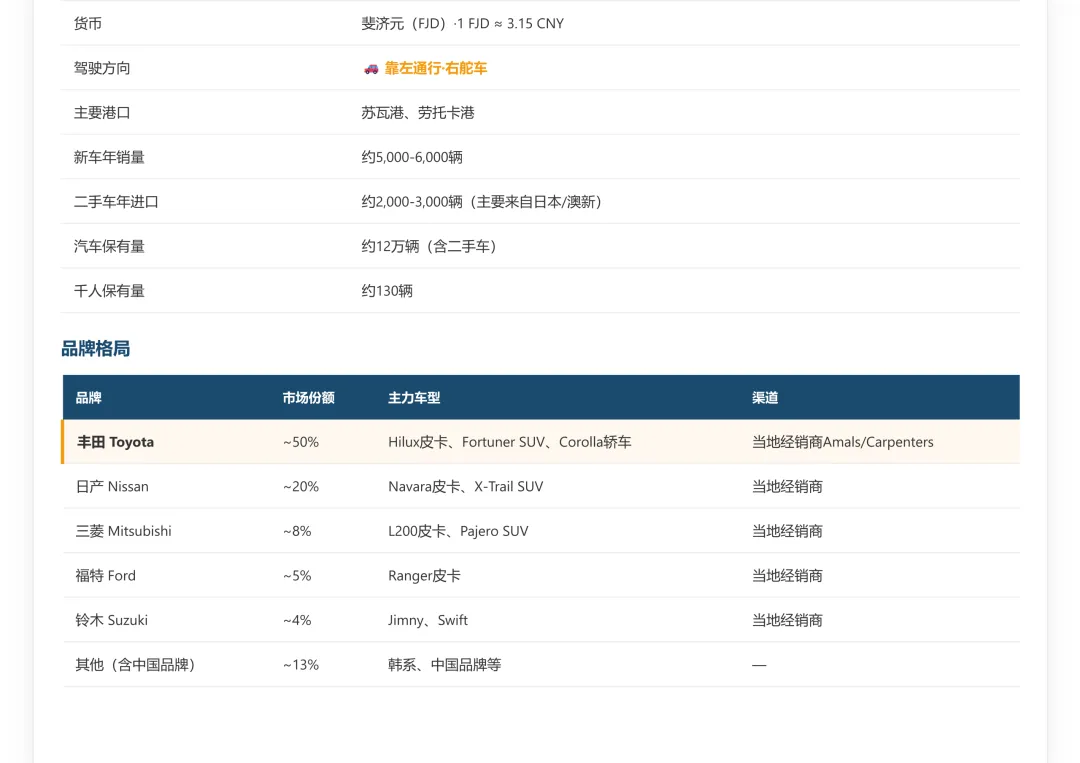Viewport: 1080px width, 763px height.
Task: Select the text 苏瓦港、劳托卡港
Action: (417, 113)
